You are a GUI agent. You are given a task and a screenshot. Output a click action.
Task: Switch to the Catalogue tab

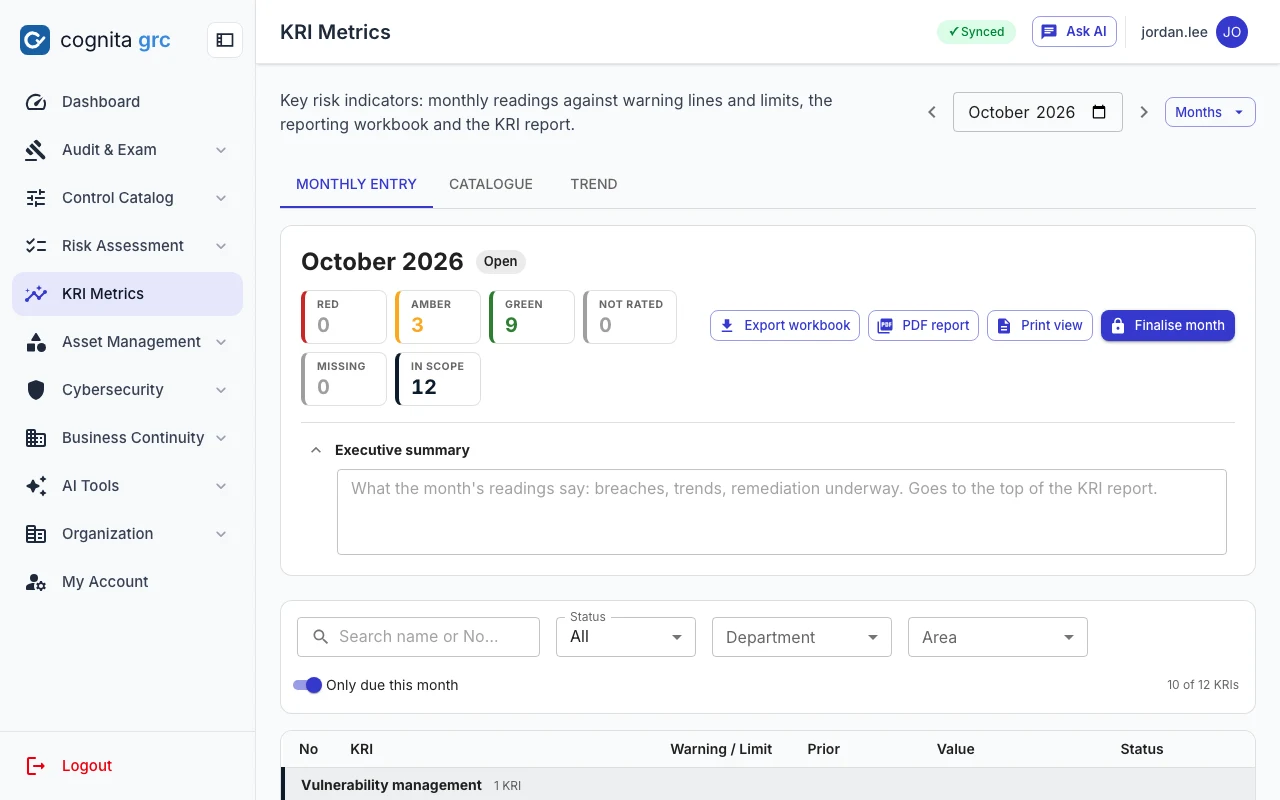pyautogui.click(x=491, y=184)
